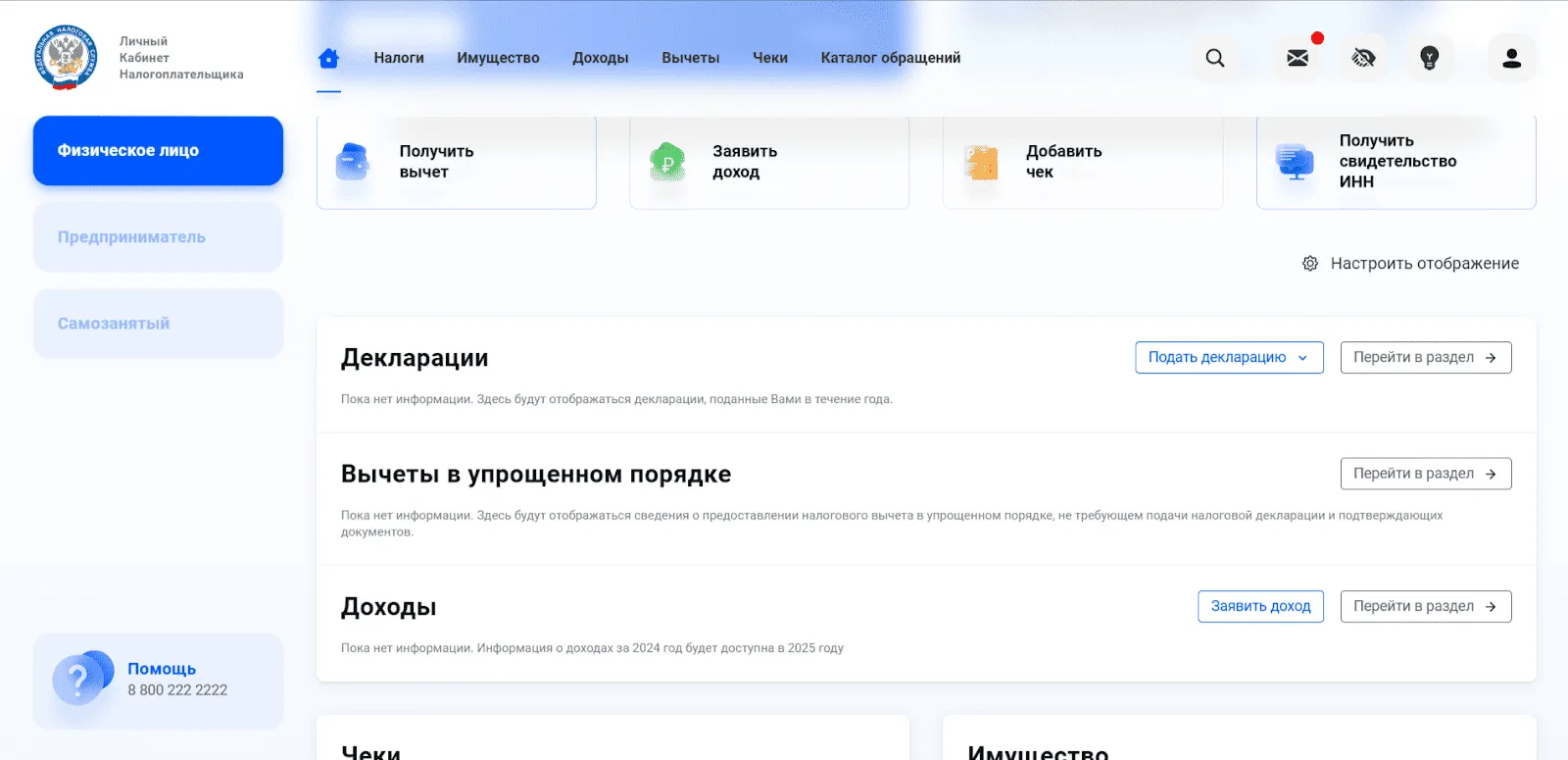This screenshot has width=1568, height=760.
Task: Click the gear icon for display settings
Action: point(1310,264)
